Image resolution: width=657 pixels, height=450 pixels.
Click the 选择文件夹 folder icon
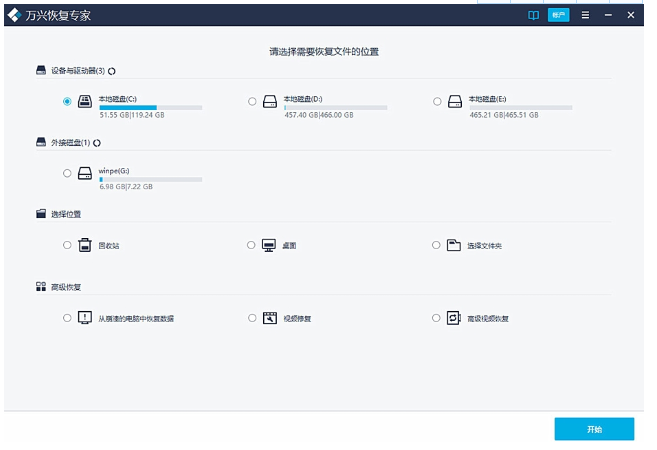tap(454, 245)
